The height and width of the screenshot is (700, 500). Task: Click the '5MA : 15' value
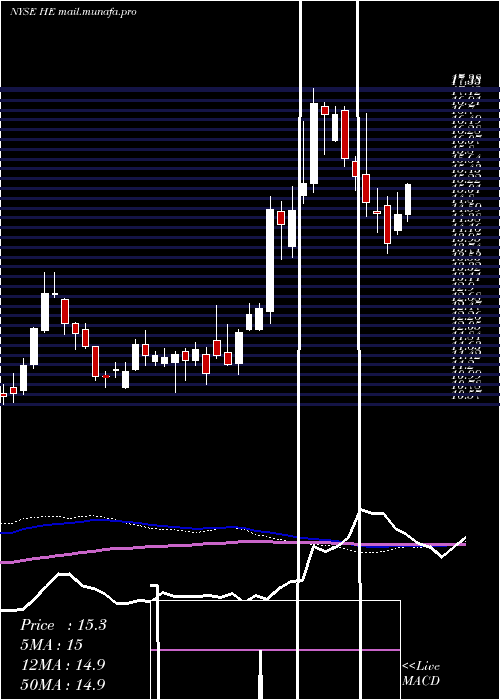point(52,645)
